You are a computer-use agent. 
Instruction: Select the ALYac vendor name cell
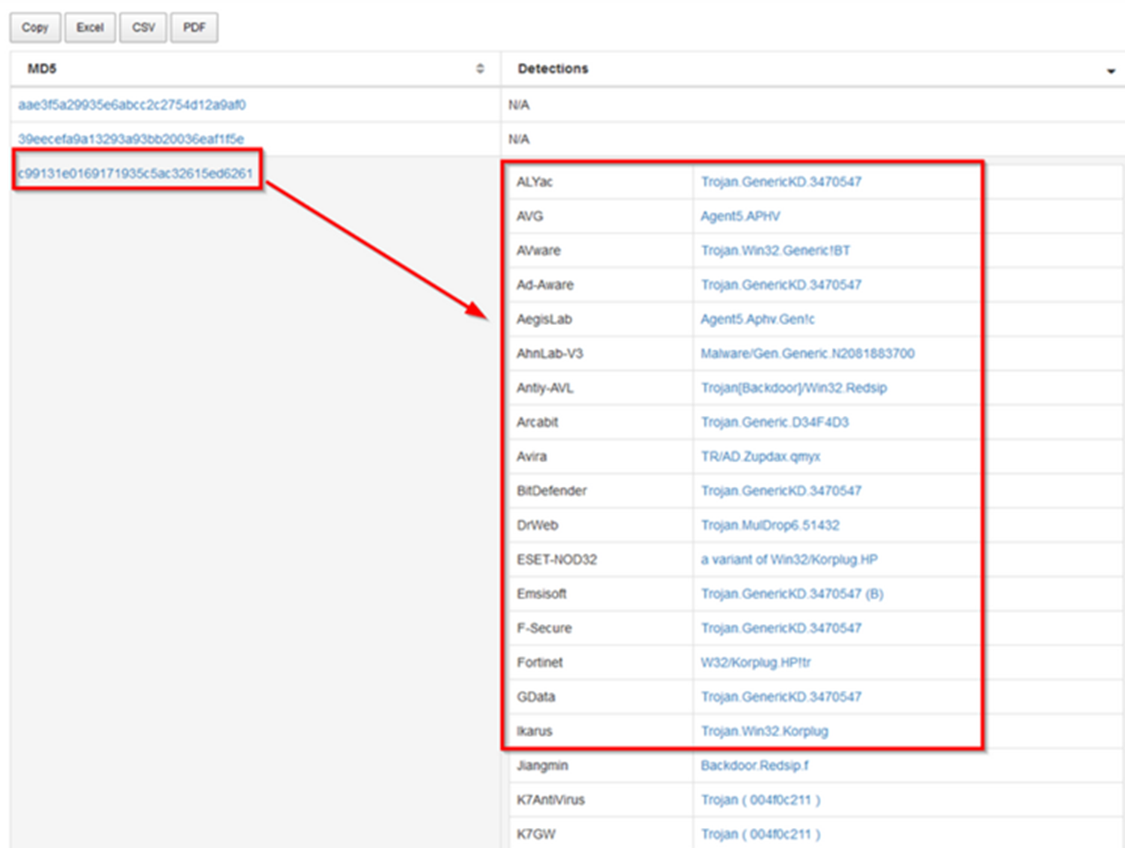[x=601, y=182]
